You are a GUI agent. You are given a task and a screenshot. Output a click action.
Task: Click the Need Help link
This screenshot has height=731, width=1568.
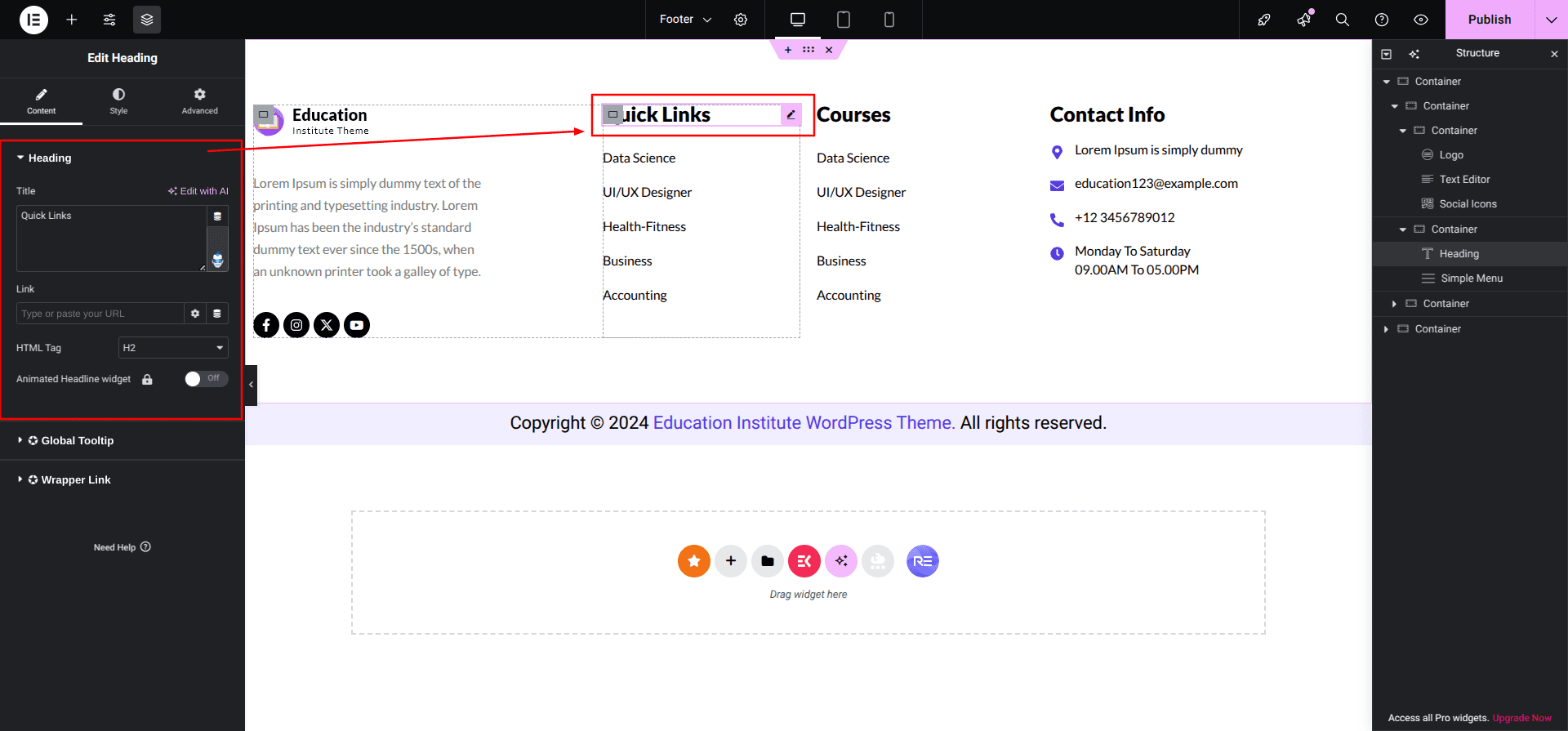pyautogui.click(x=122, y=547)
